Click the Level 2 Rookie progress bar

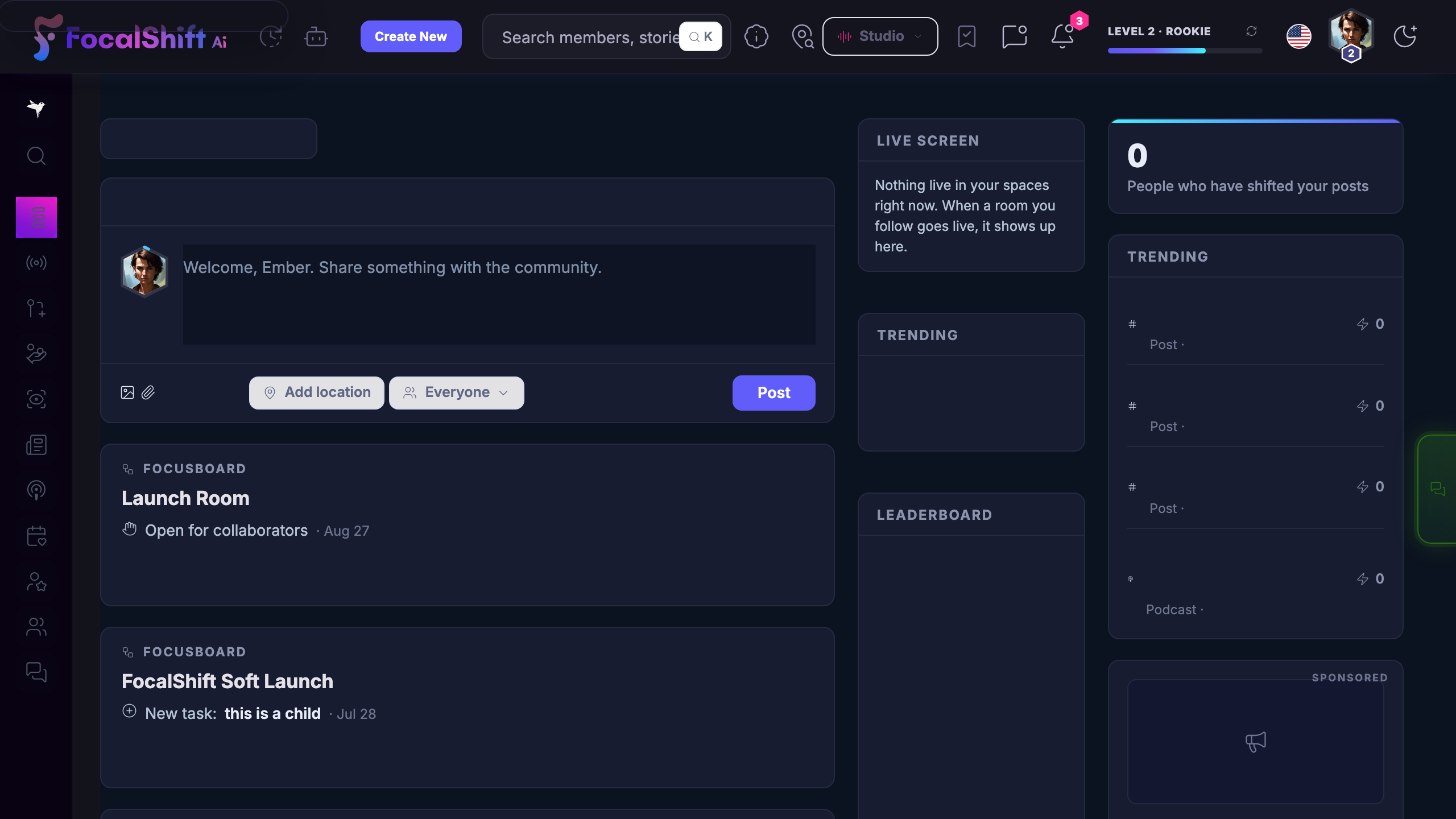pos(1185,51)
